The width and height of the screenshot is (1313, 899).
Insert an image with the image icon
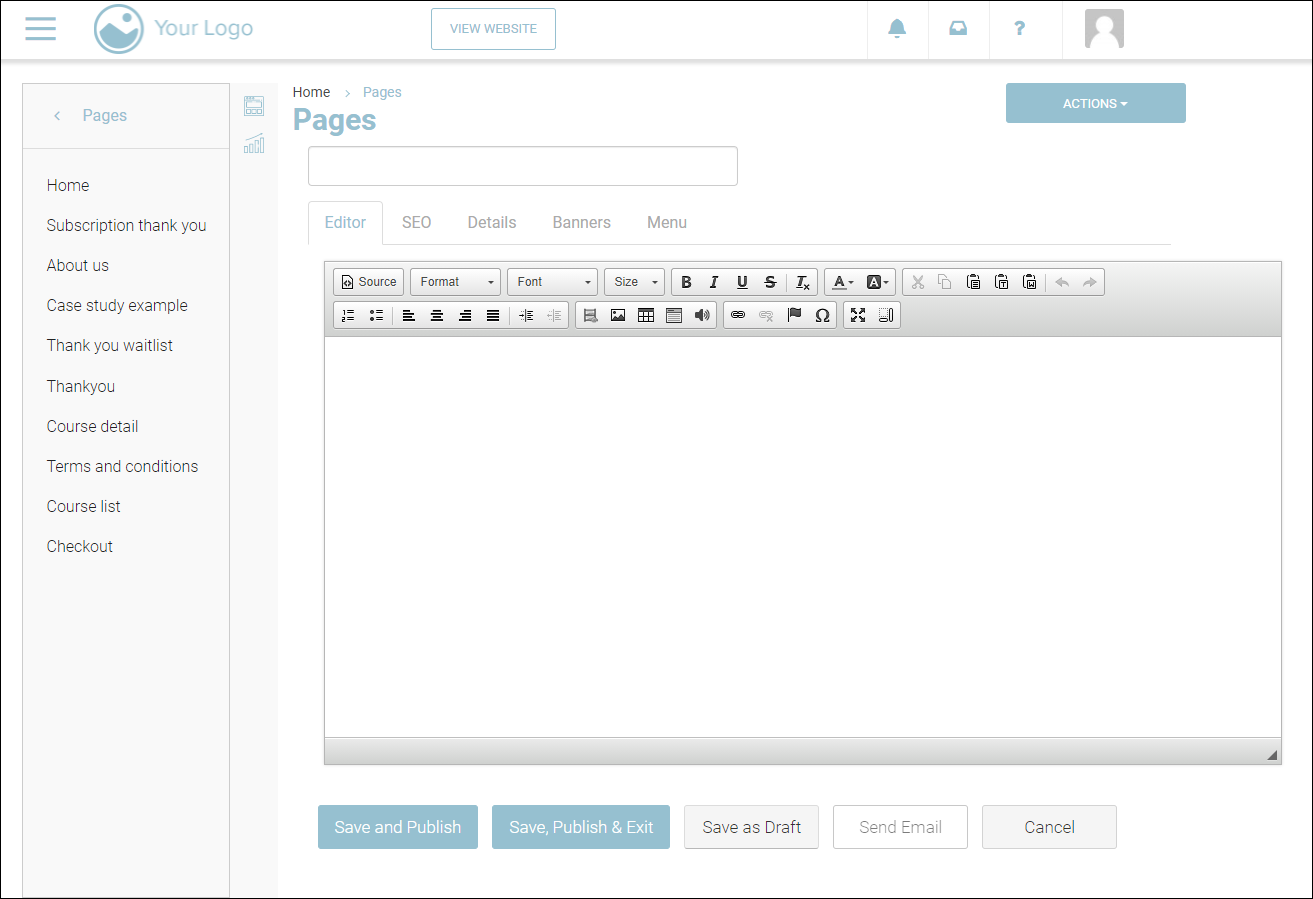tap(618, 315)
